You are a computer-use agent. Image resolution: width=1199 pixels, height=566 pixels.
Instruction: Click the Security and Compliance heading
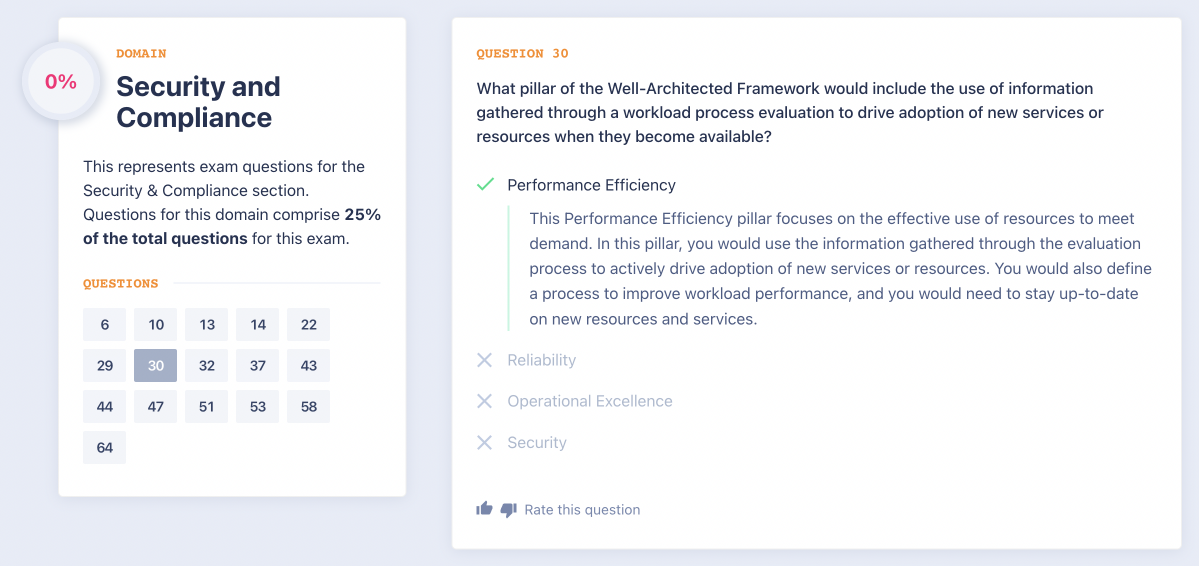pos(198,102)
